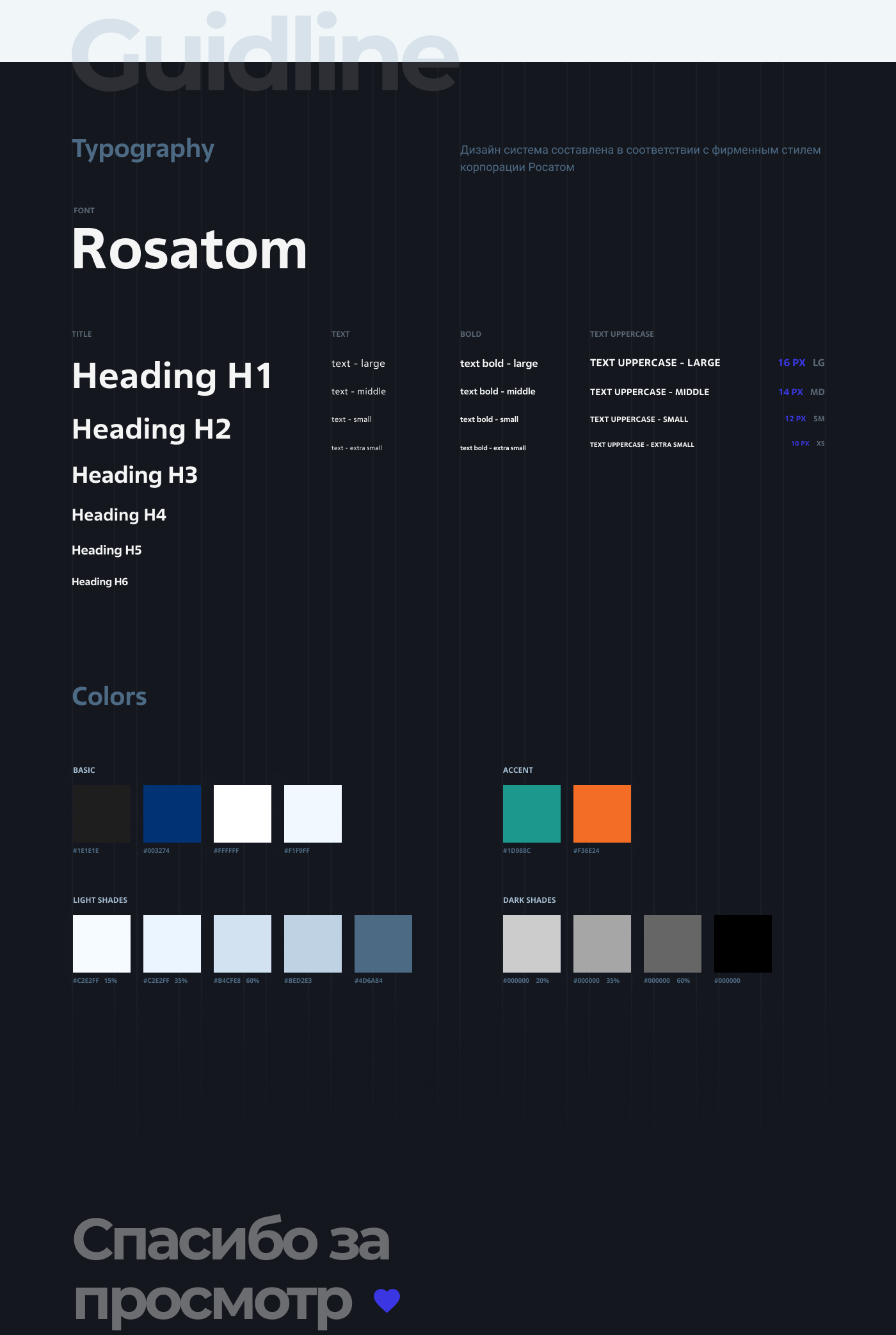
Task: Click the TEXT UPPERCASE column caption
Action: point(622,334)
